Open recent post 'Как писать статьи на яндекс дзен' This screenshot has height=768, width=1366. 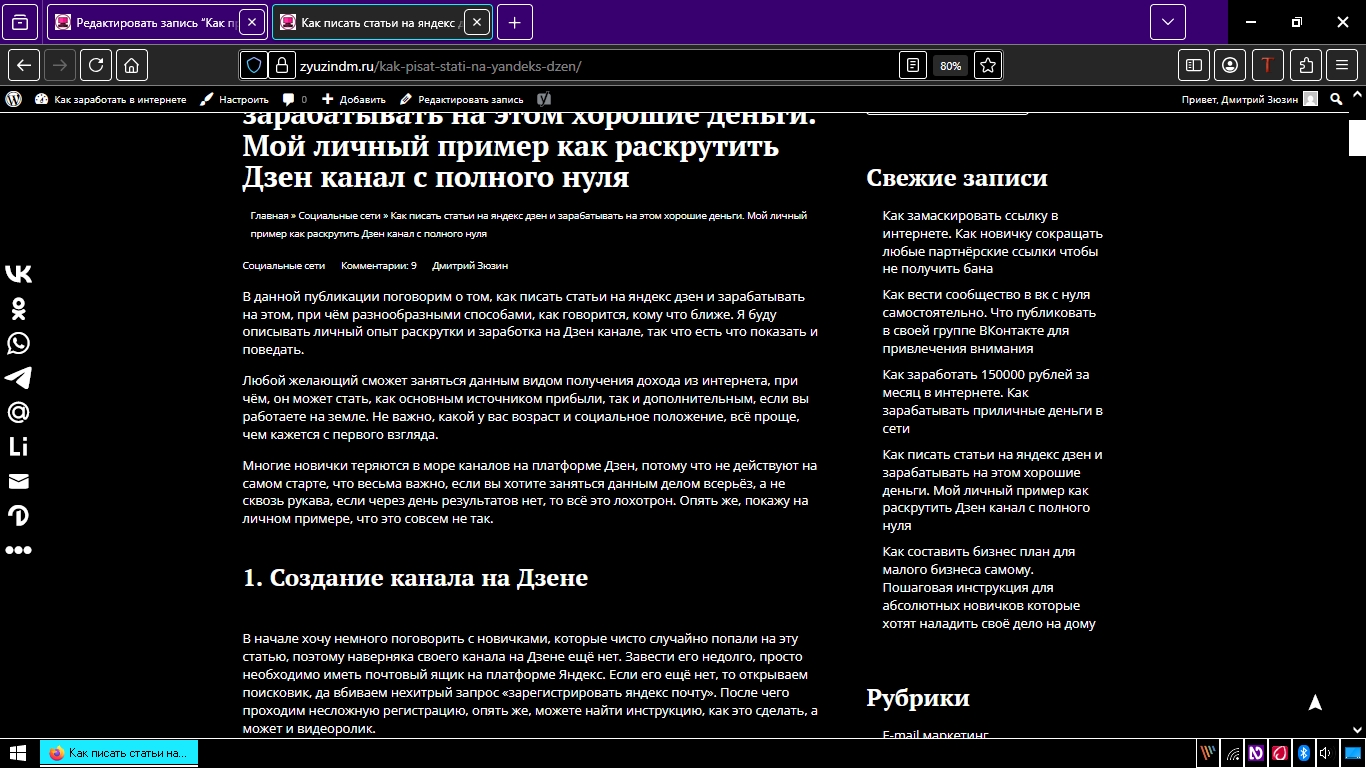pyautogui.click(x=992, y=490)
